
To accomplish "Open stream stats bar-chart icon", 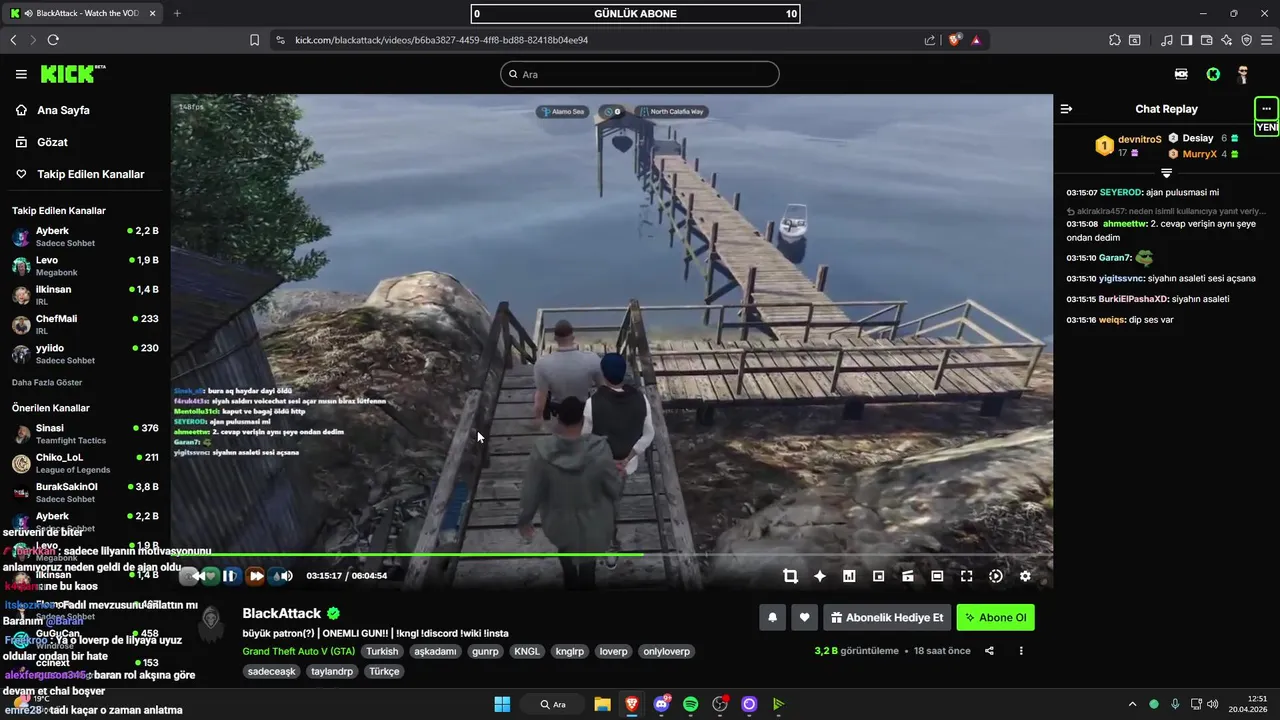I will [x=849, y=576].
